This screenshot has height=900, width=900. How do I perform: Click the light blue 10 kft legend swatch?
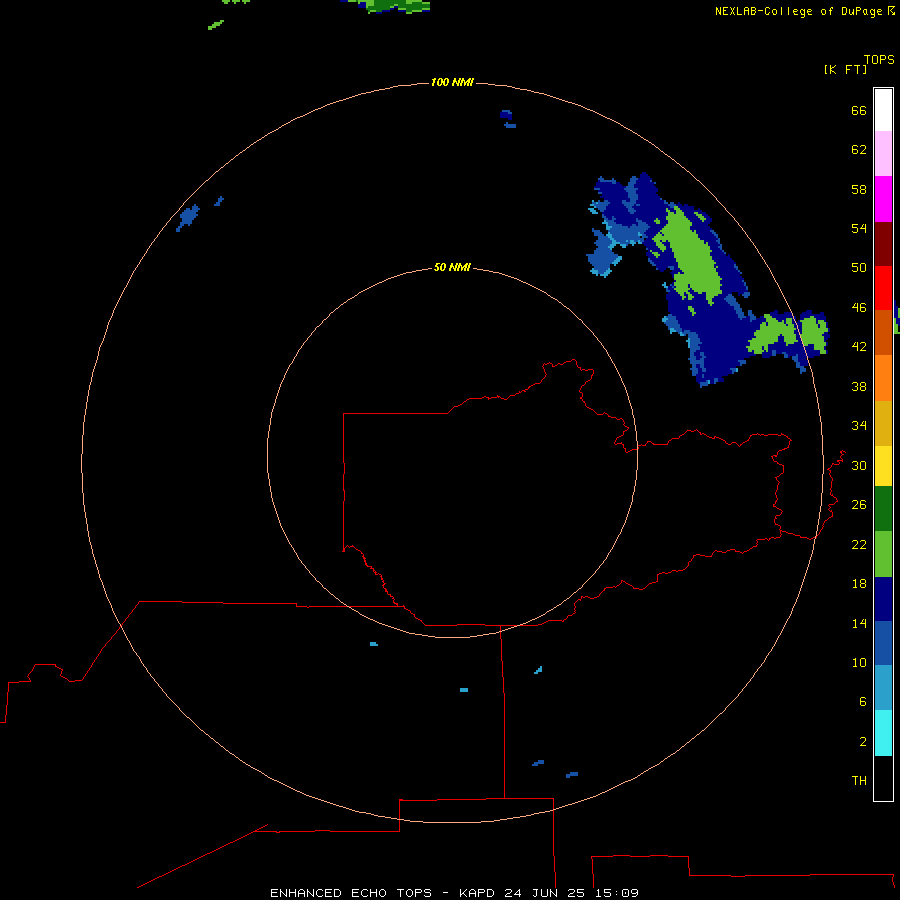pos(883,688)
